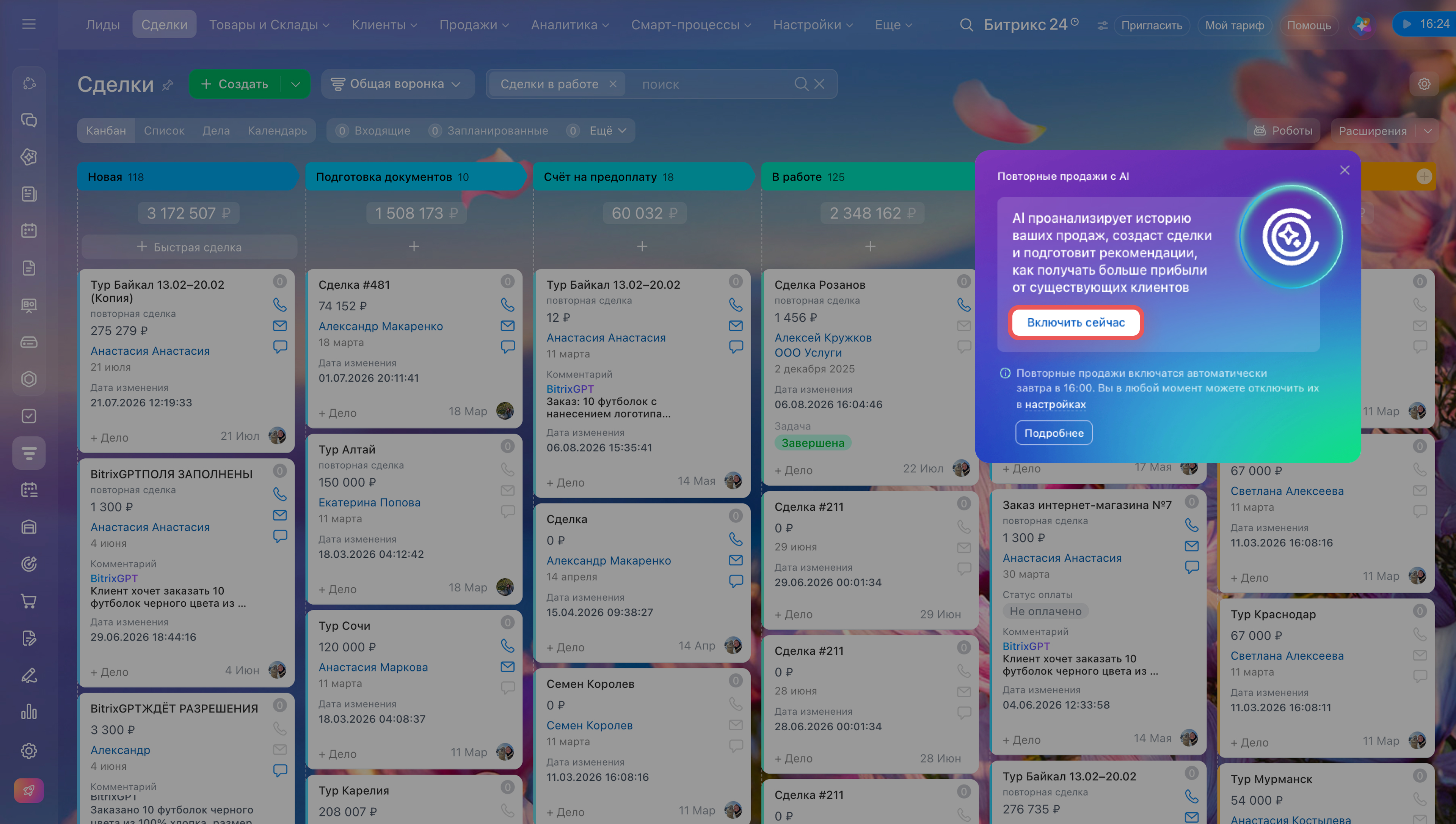Screen dimensions: 1456x824
Task: Open the settings gear at top right
Action: click(1424, 84)
